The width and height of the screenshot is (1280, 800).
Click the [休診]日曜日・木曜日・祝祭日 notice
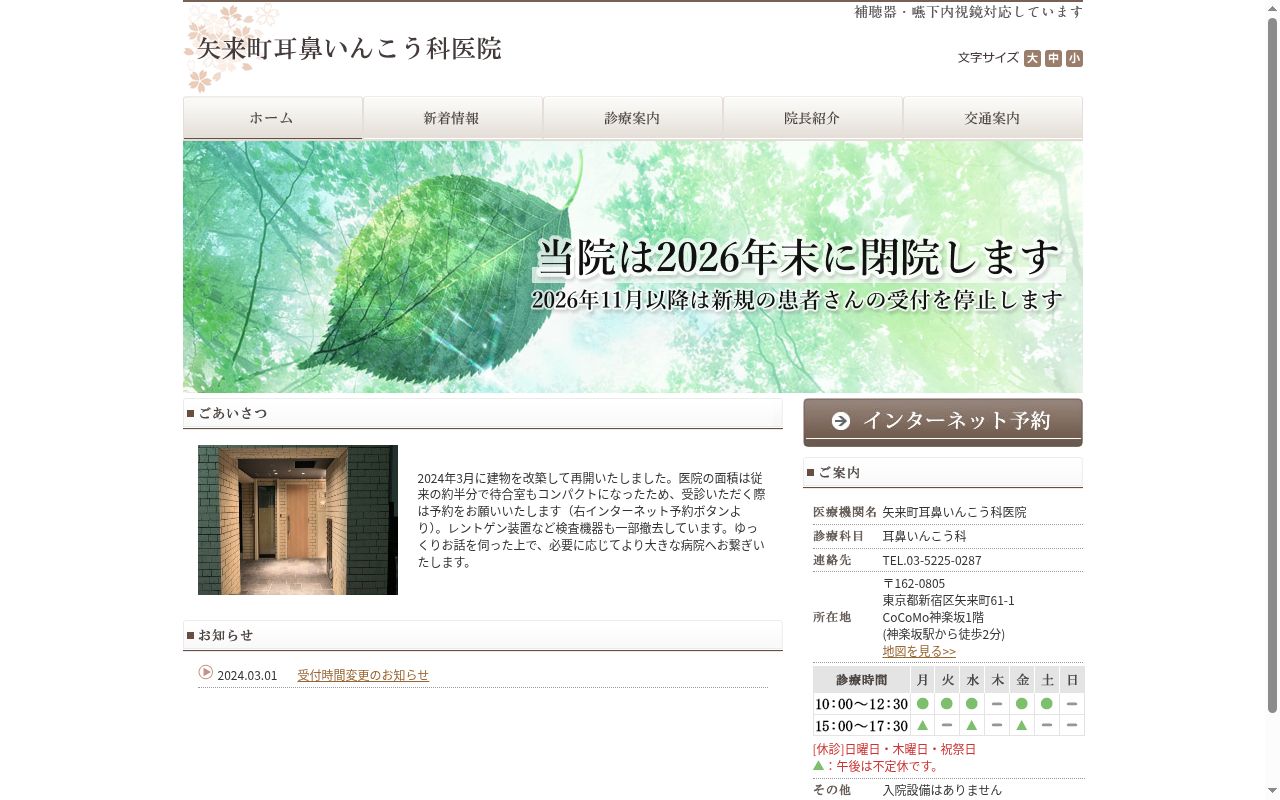[894, 749]
